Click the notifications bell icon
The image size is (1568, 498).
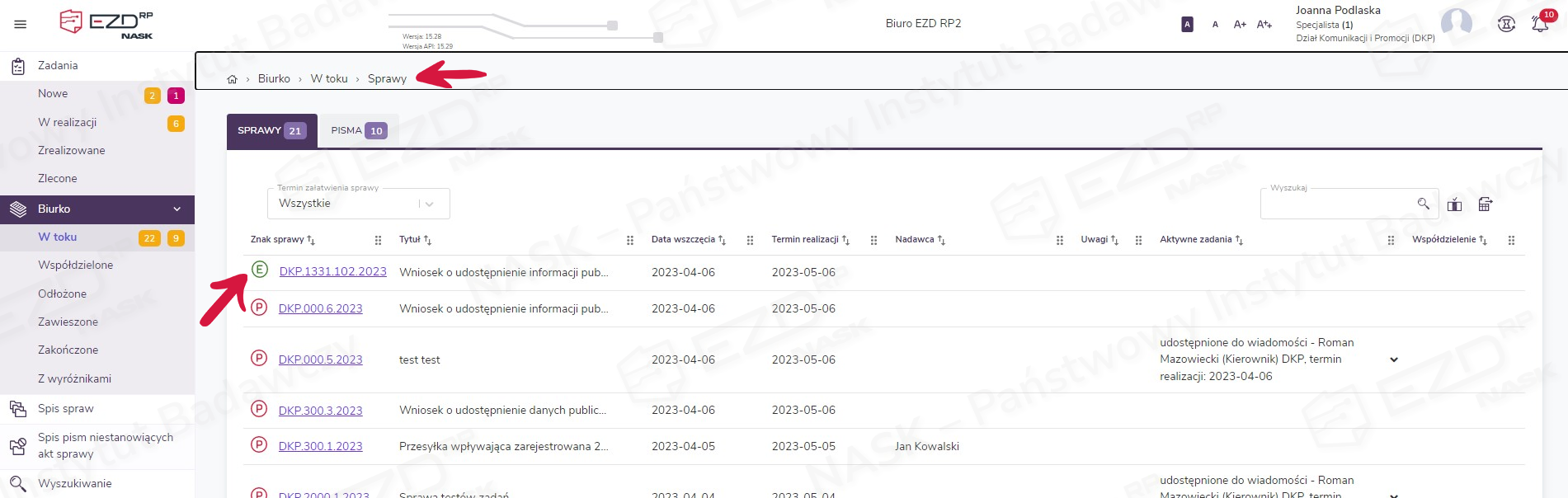click(x=1539, y=24)
